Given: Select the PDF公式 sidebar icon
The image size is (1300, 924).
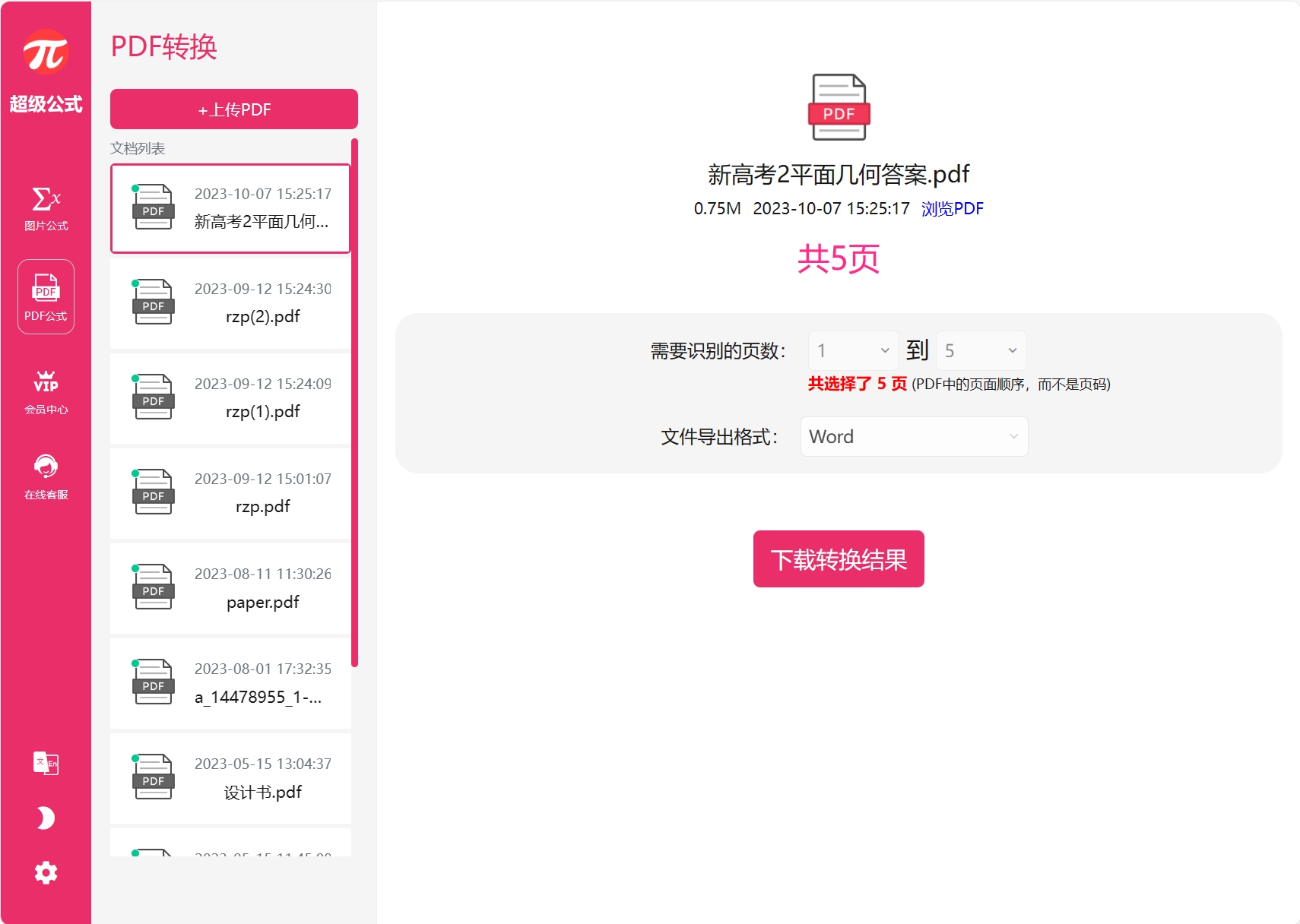Looking at the screenshot, I should point(46,297).
